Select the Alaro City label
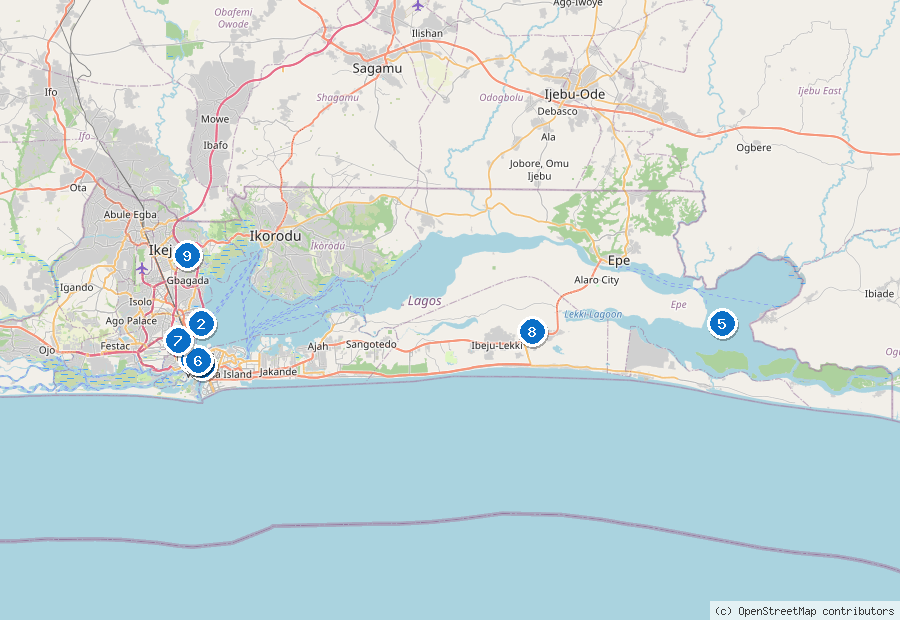This screenshot has width=900, height=620. (597, 280)
